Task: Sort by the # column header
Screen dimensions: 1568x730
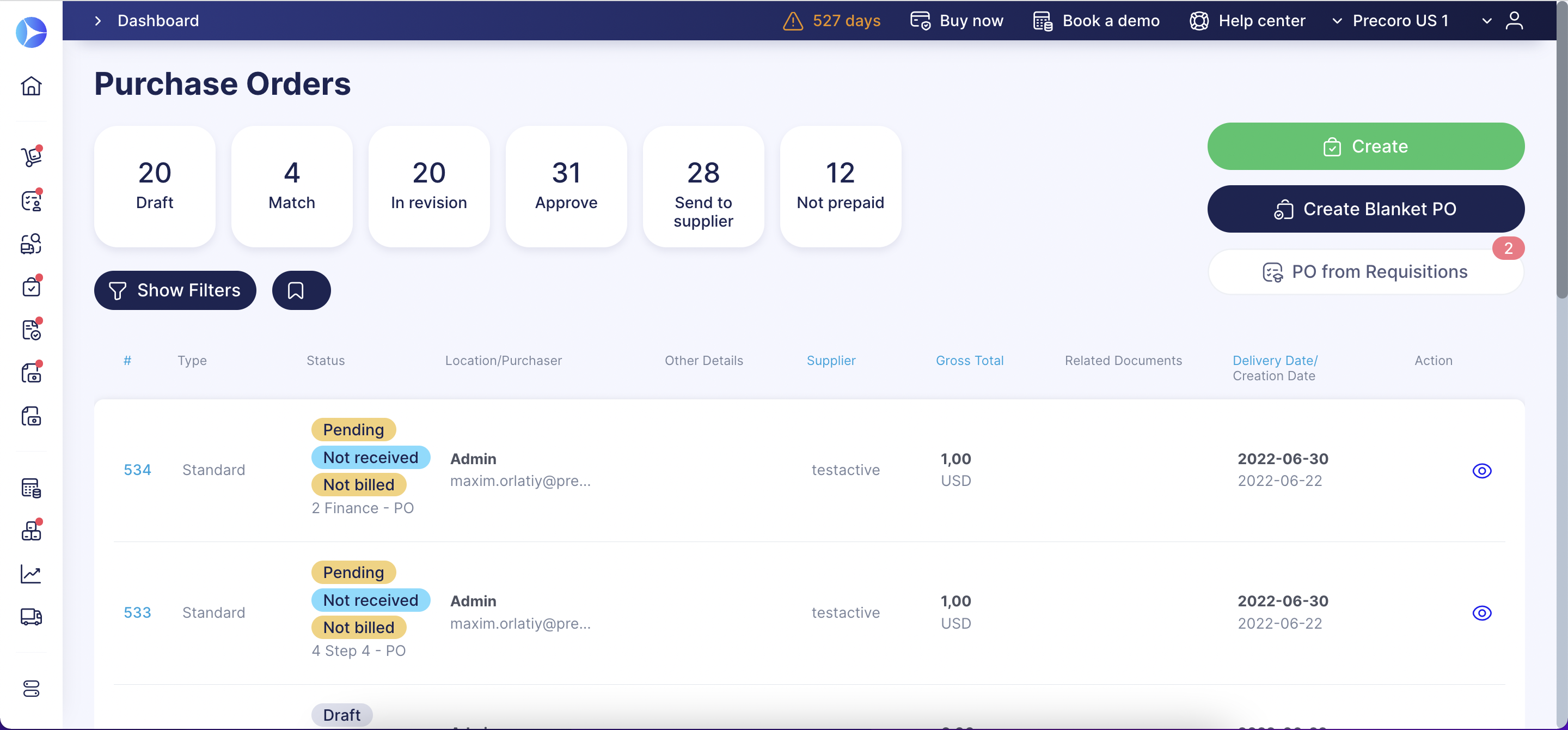Action: [x=127, y=361]
